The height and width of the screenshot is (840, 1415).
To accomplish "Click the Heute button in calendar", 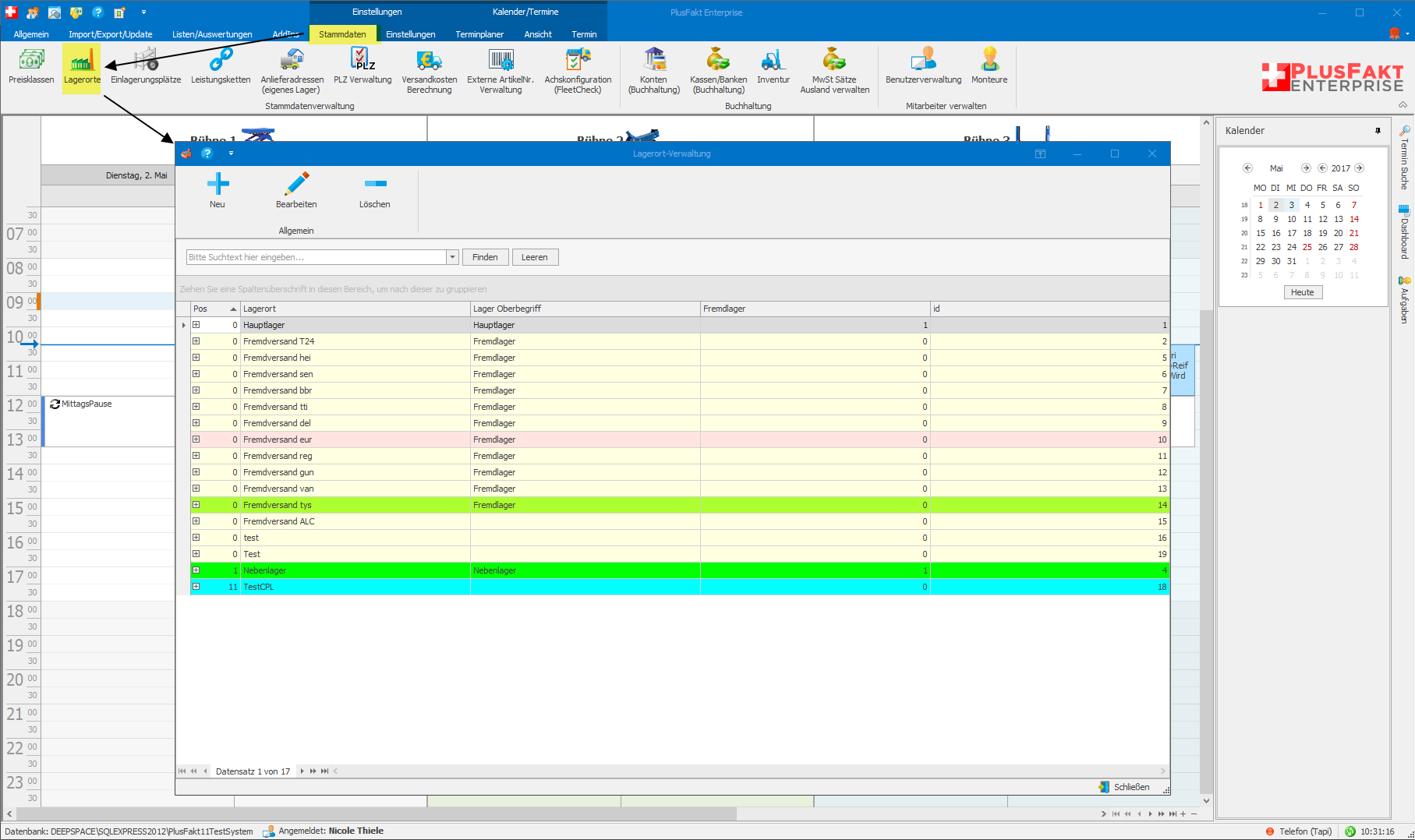I will pyautogui.click(x=1302, y=292).
